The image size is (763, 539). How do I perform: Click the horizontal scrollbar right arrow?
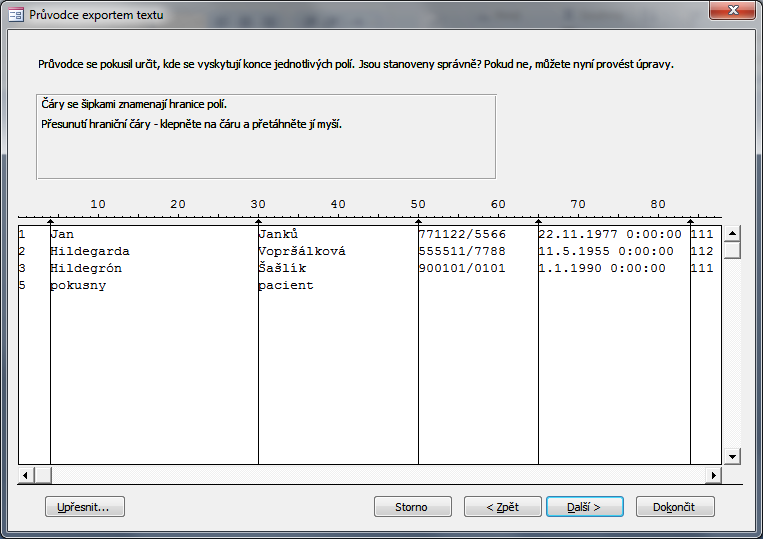point(713,475)
